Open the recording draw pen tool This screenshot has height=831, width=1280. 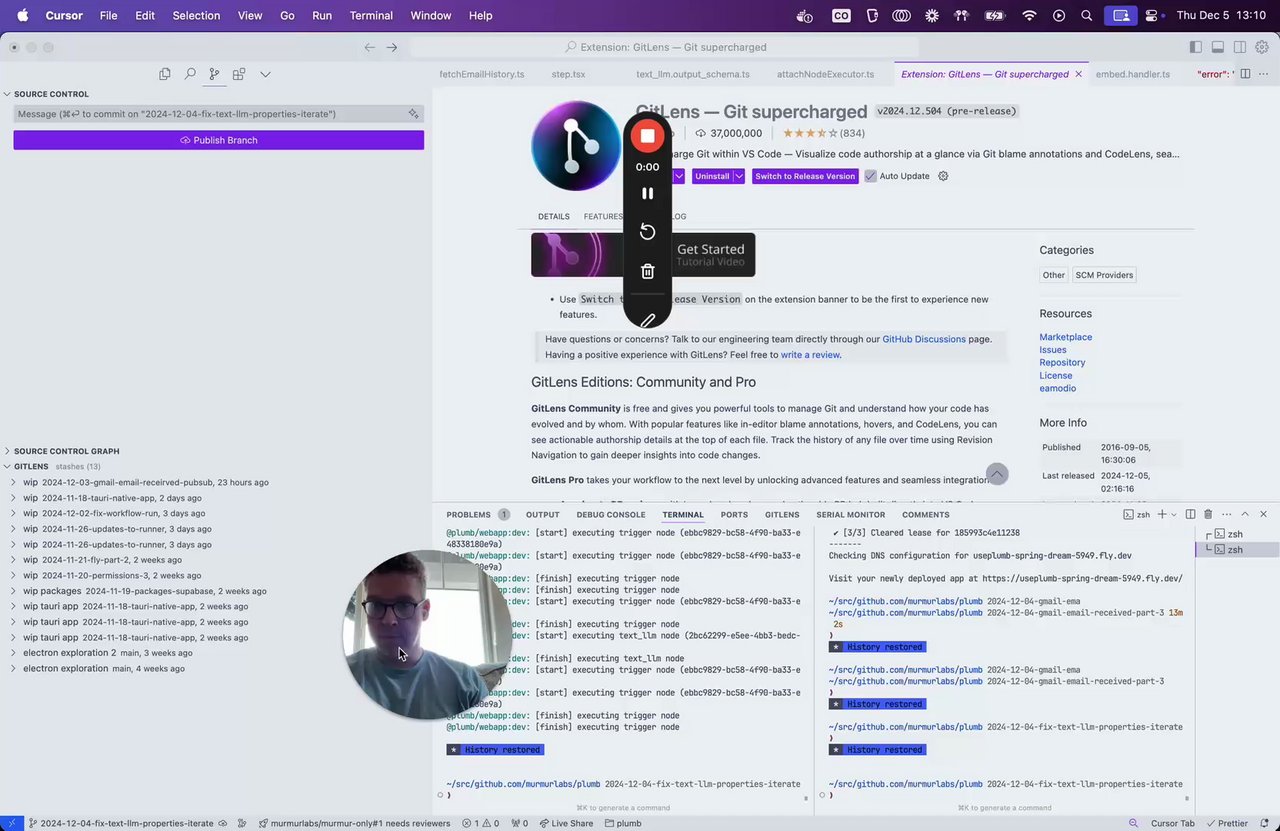pyautogui.click(x=647, y=320)
